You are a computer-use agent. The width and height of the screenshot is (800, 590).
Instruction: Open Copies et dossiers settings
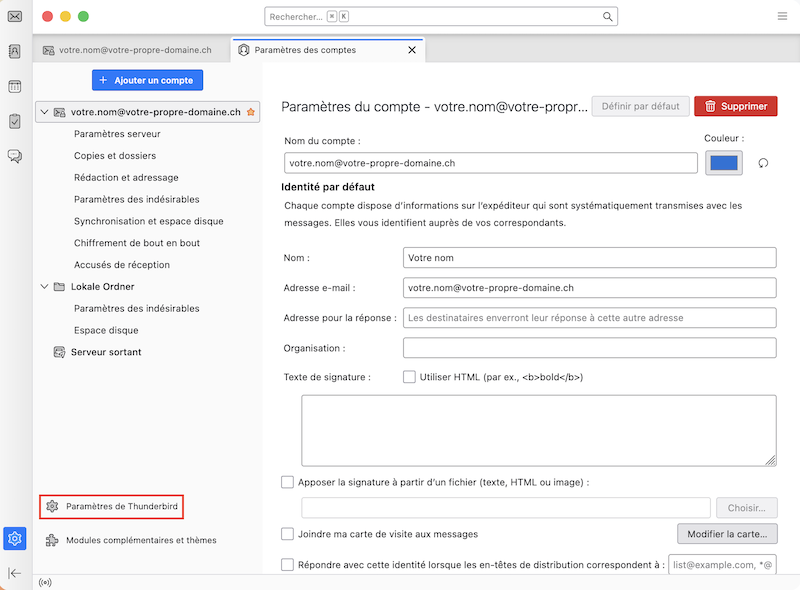click(x=115, y=156)
